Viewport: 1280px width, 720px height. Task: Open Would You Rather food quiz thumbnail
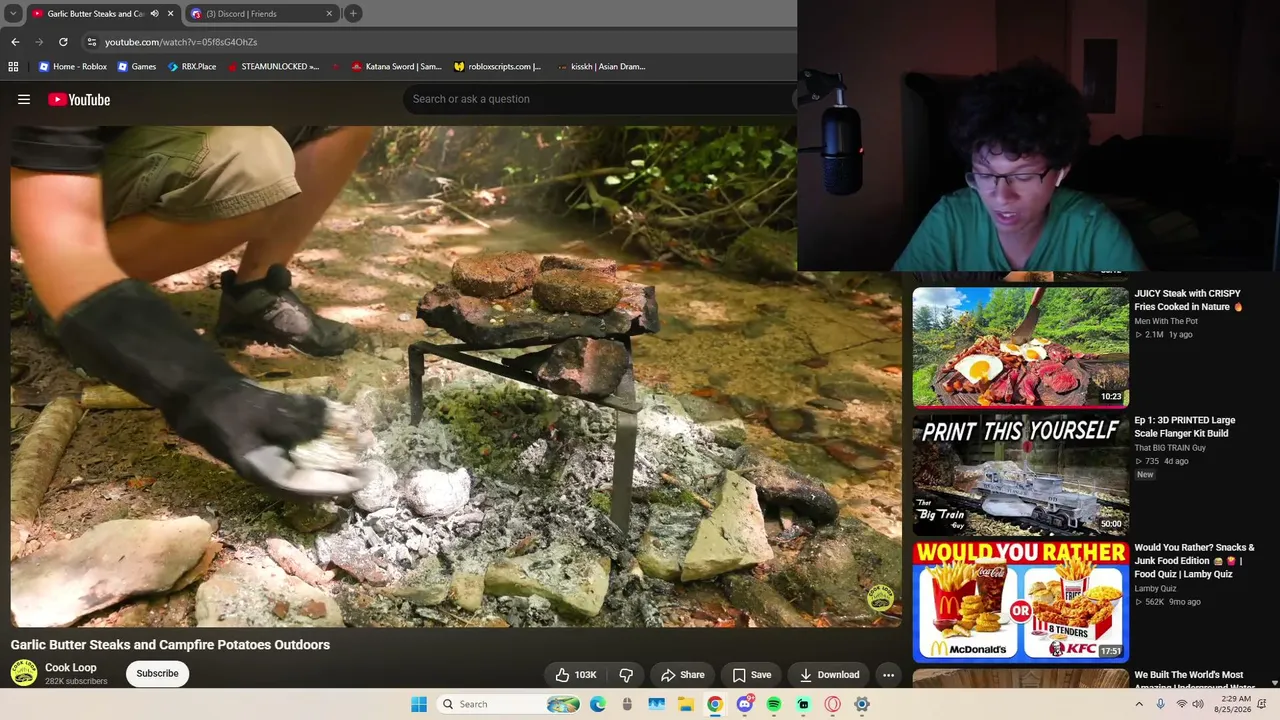click(x=1021, y=601)
